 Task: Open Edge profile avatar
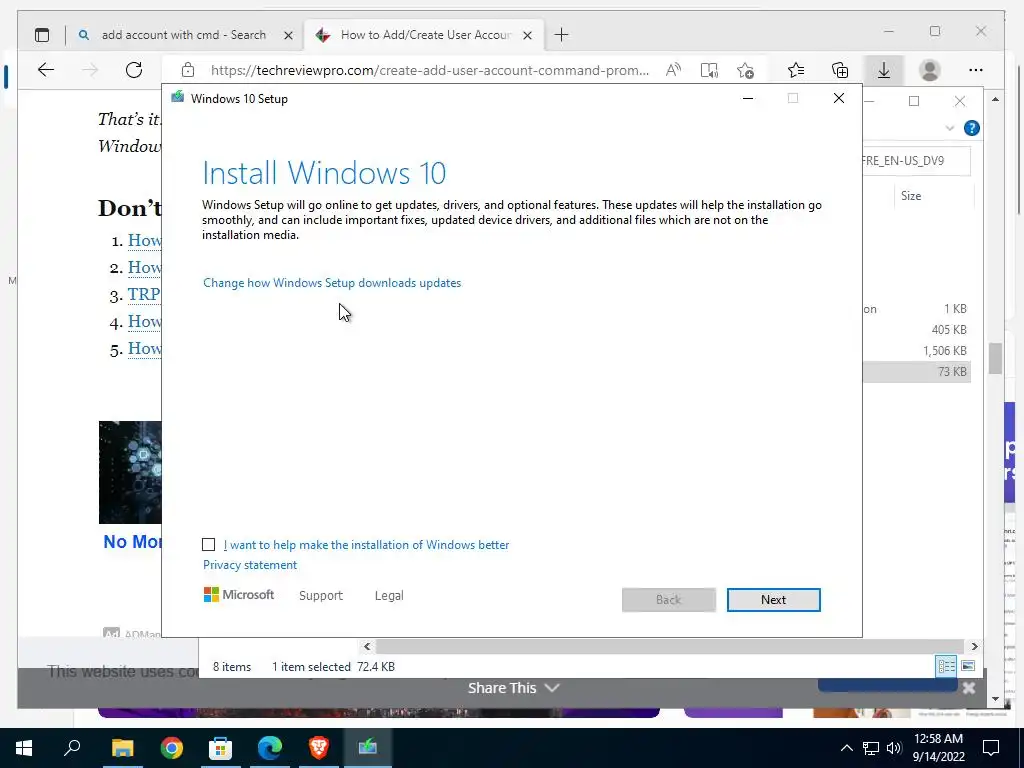[929, 70]
